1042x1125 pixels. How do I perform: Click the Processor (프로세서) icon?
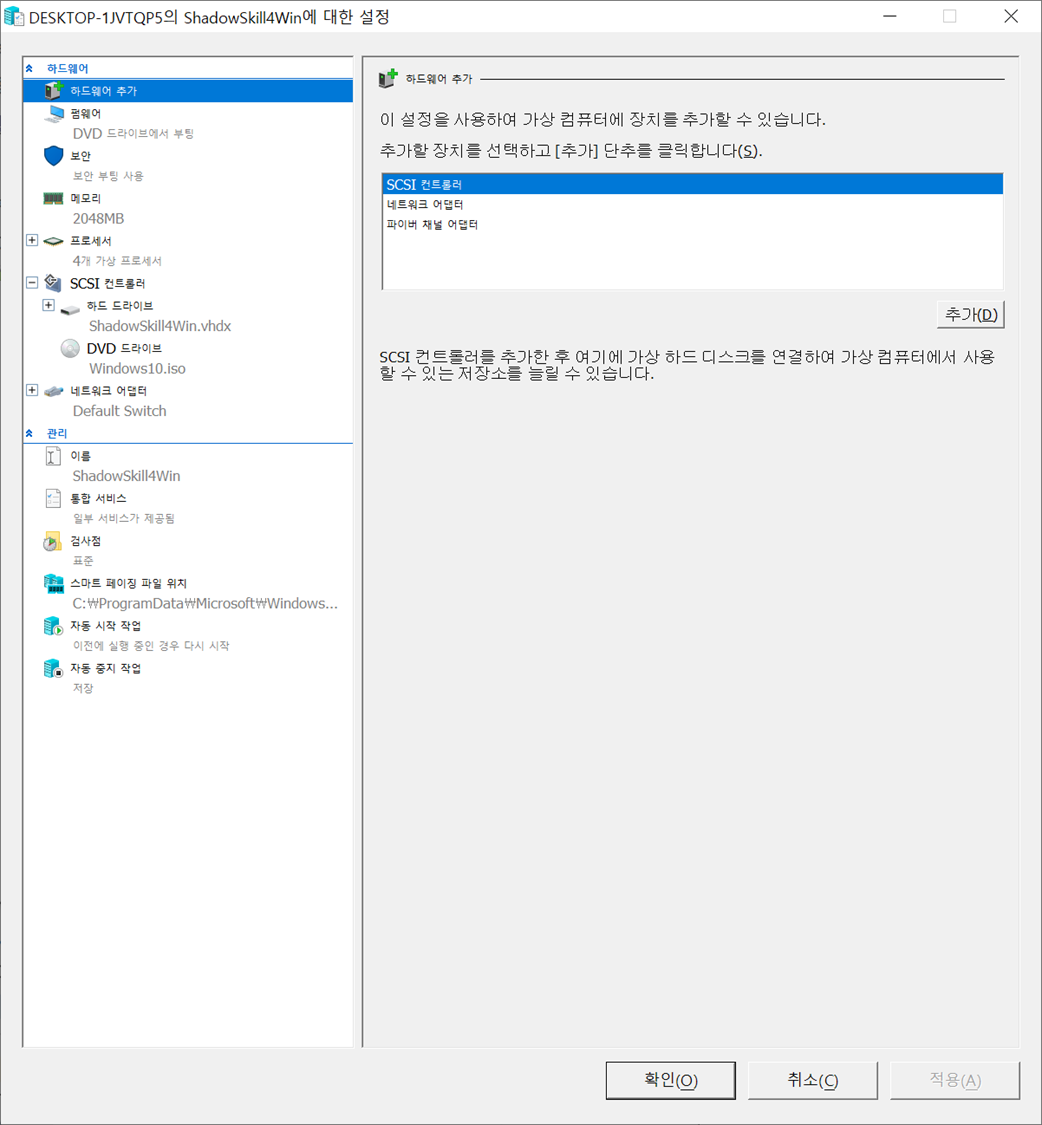pos(54,241)
